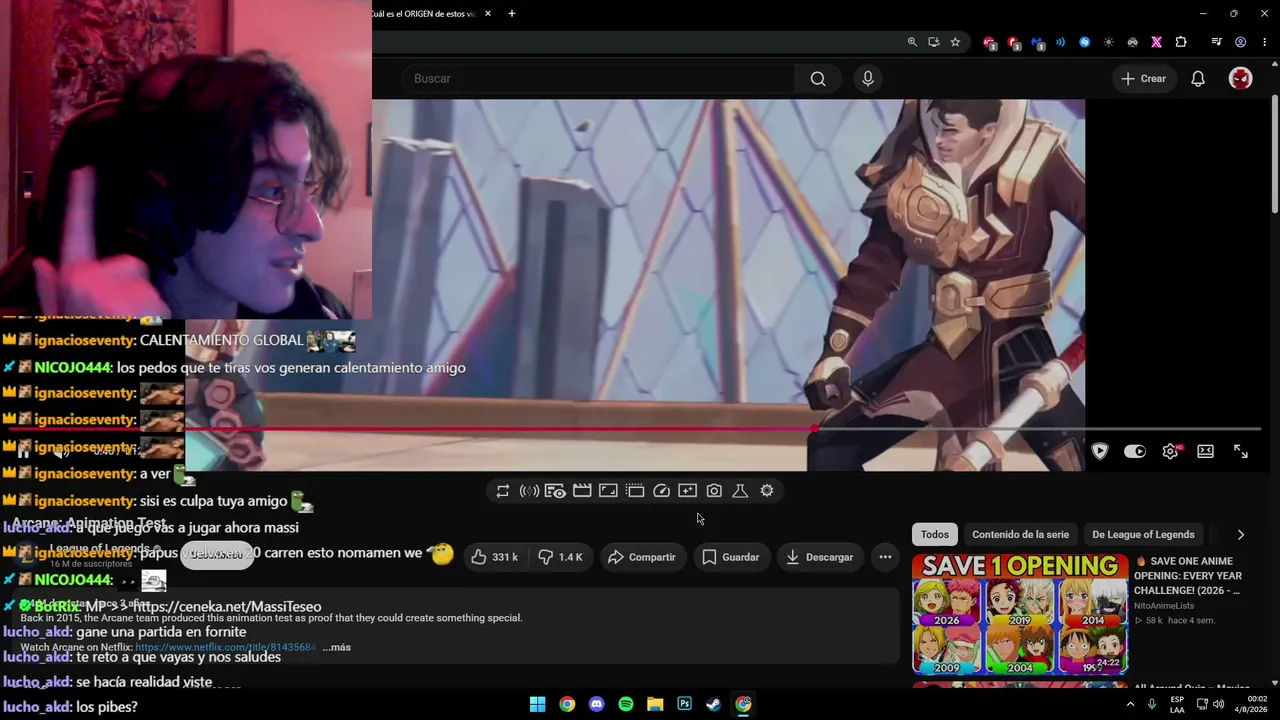
Task: Open the media controls music-note icon
Action: tap(1216, 42)
